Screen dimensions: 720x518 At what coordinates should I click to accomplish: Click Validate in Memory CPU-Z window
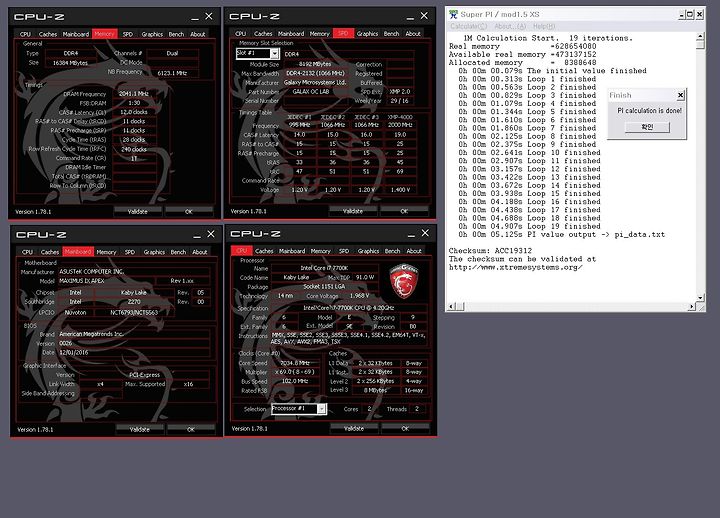138,212
